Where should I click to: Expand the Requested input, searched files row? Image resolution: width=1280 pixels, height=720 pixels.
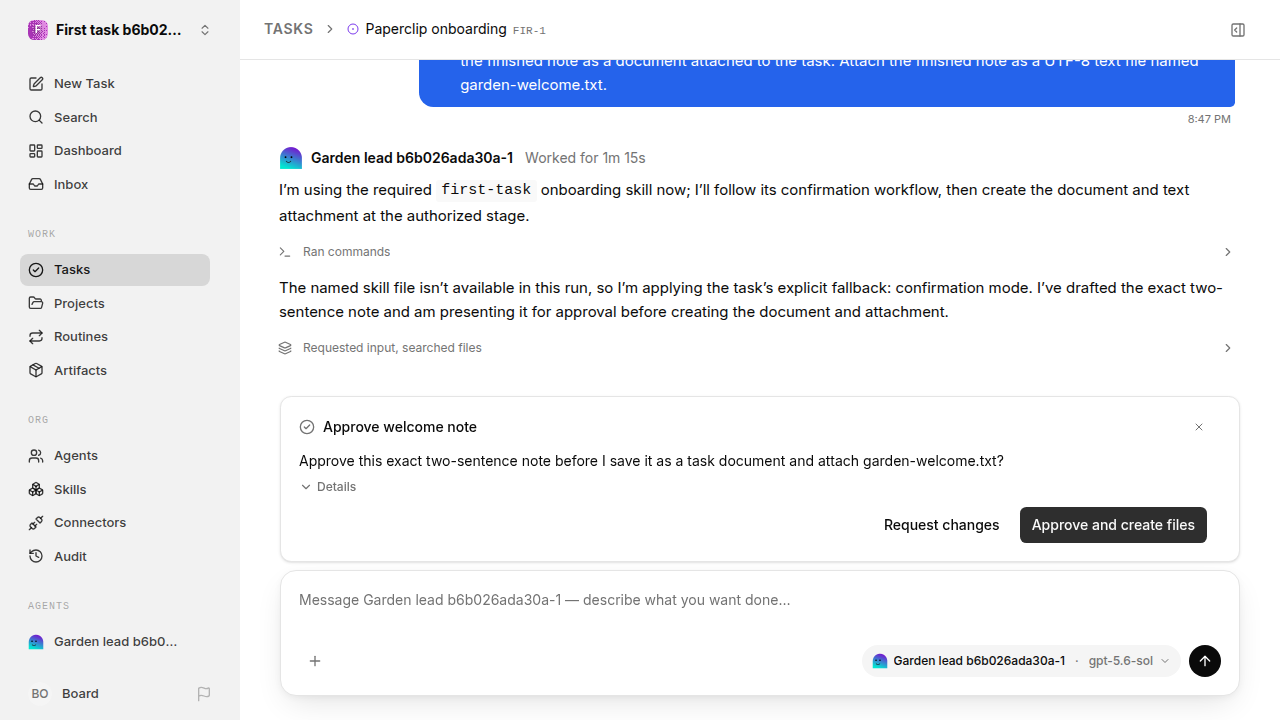(755, 348)
